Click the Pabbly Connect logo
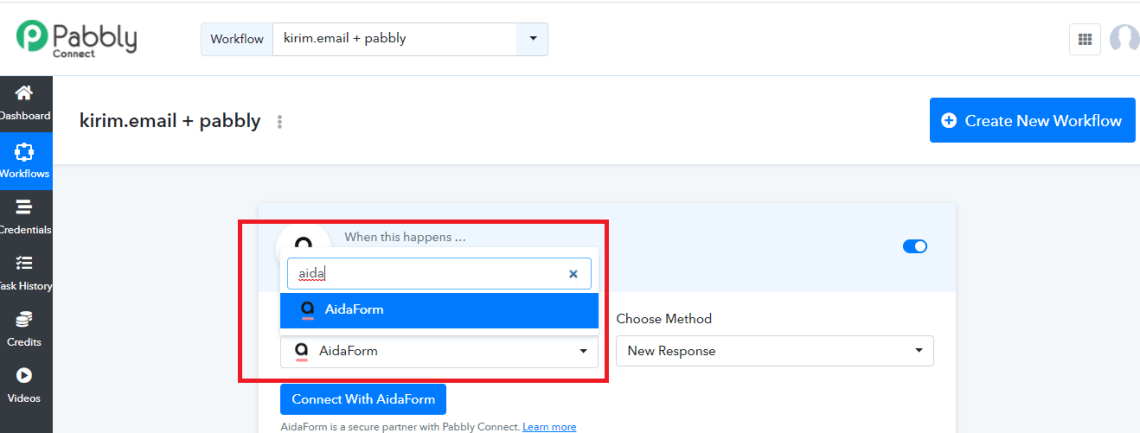The image size is (1140, 433). tap(76, 39)
